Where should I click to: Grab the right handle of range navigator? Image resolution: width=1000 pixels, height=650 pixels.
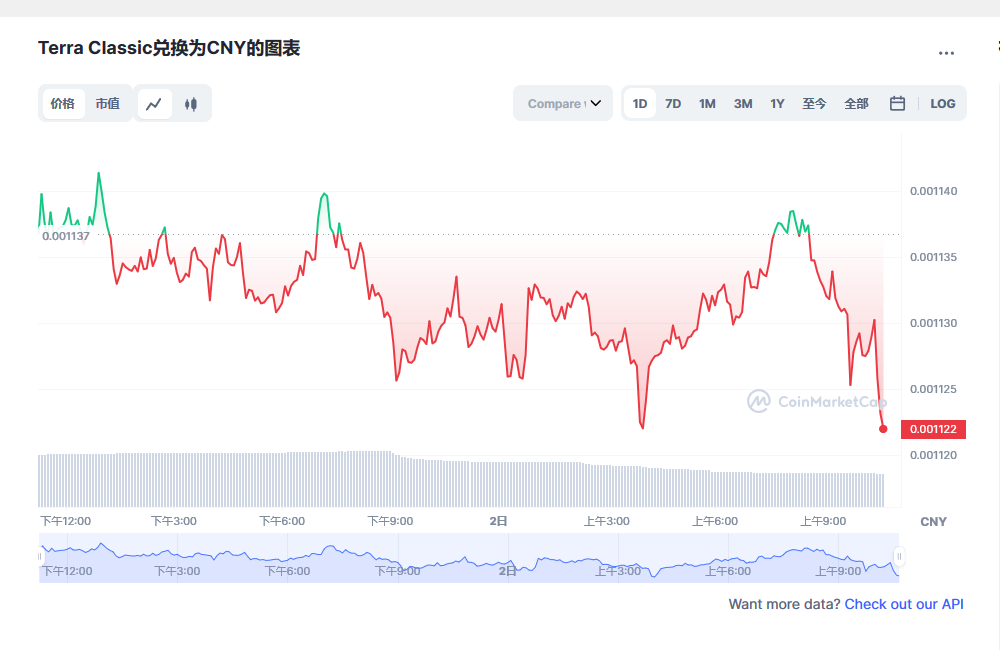(x=899, y=557)
